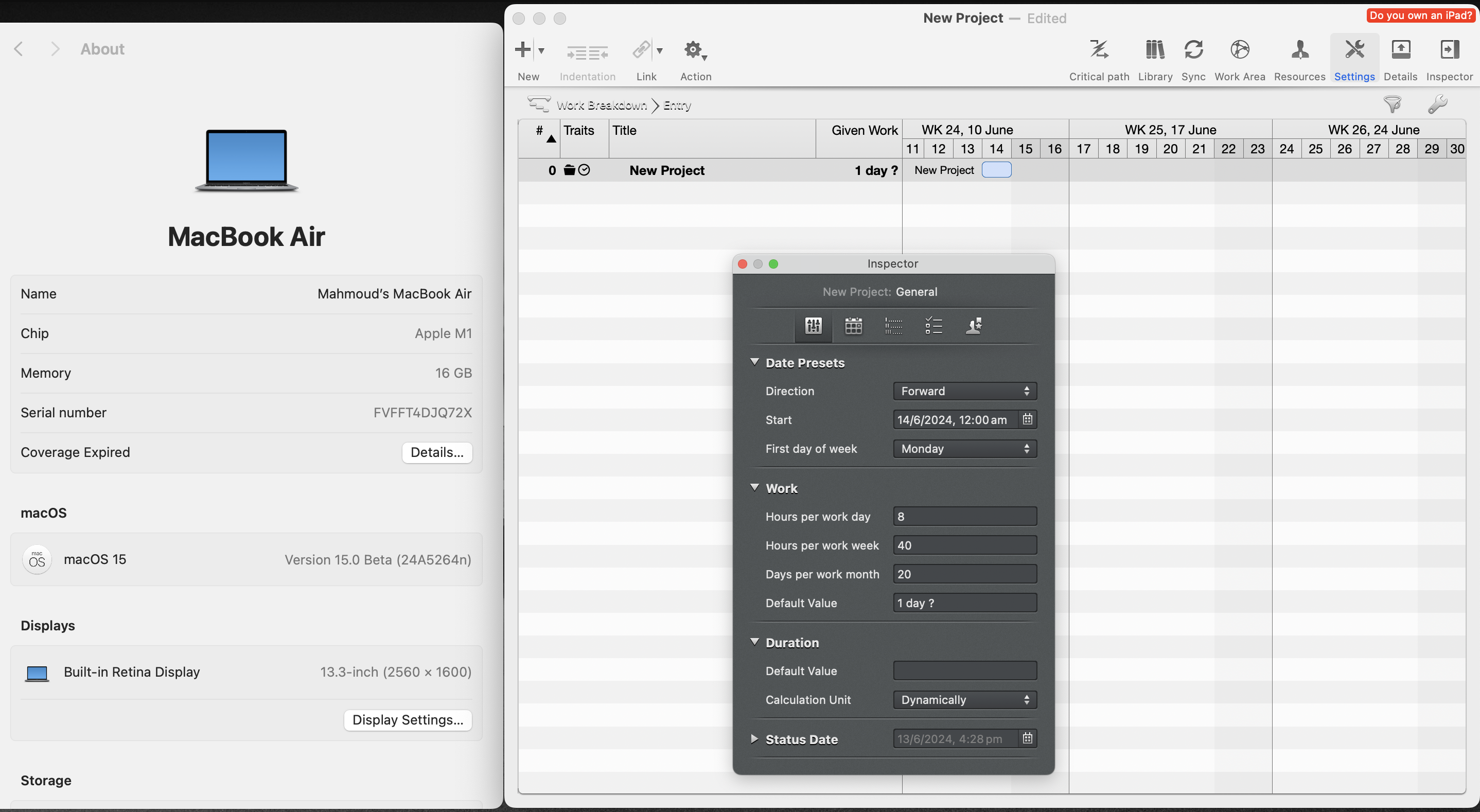Click the New plus icon in toolbar
The image size is (1480, 812).
(523, 50)
